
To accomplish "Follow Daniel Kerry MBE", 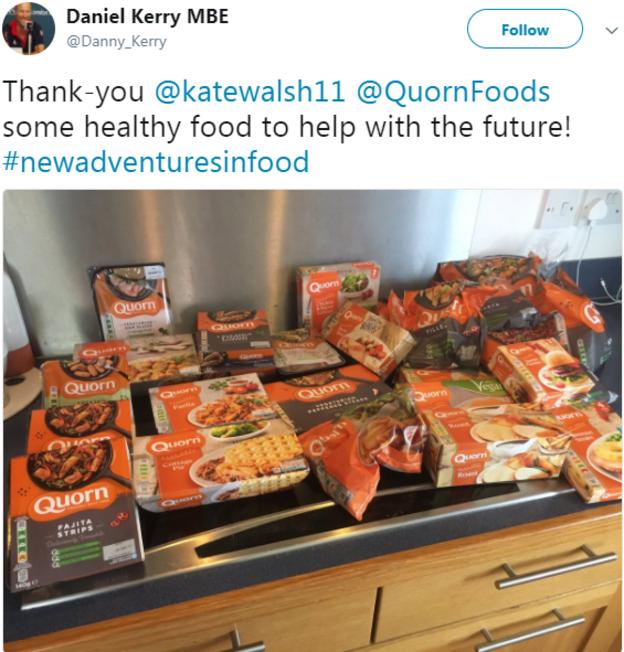I will tap(525, 30).
